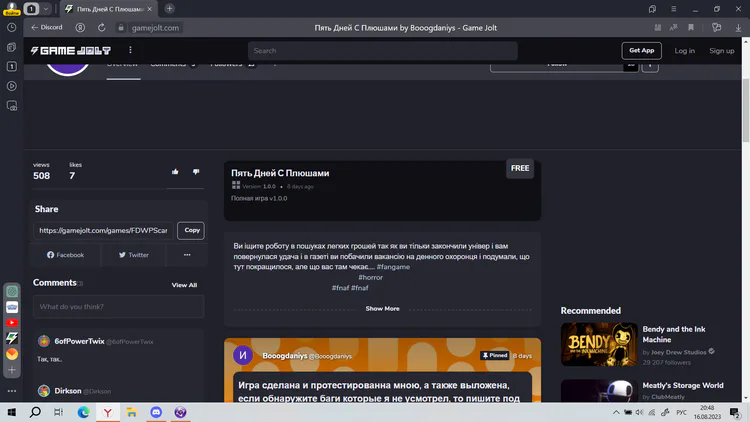The height and width of the screenshot is (422, 750).
Task: Open sidebar more options ellipsis
Action: tap(12, 391)
